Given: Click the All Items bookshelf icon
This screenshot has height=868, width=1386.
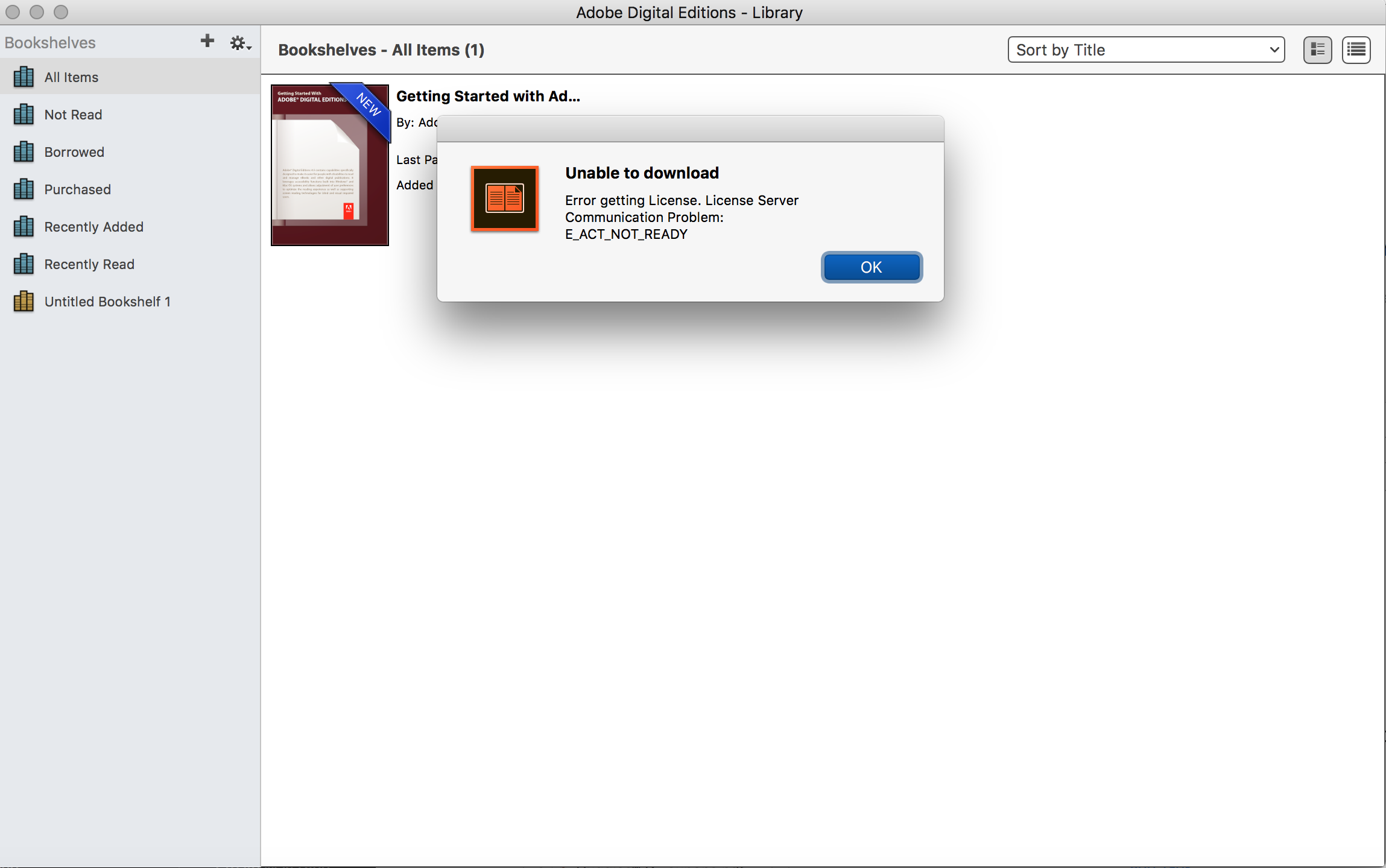Looking at the screenshot, I should [x=24, y=77].
